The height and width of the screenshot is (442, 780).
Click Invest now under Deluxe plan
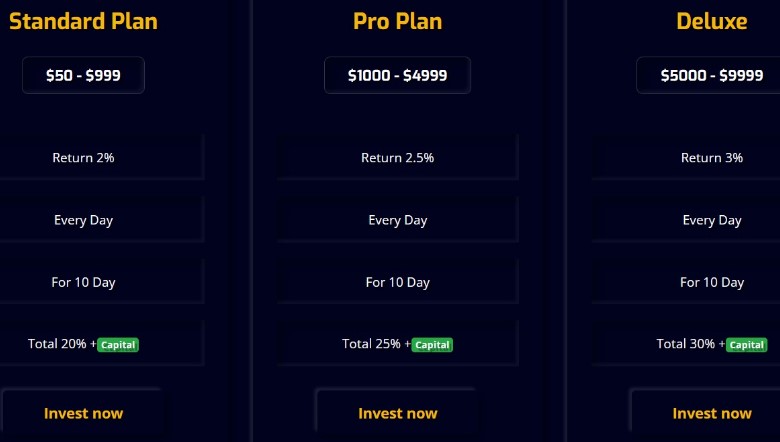(712, 413)
